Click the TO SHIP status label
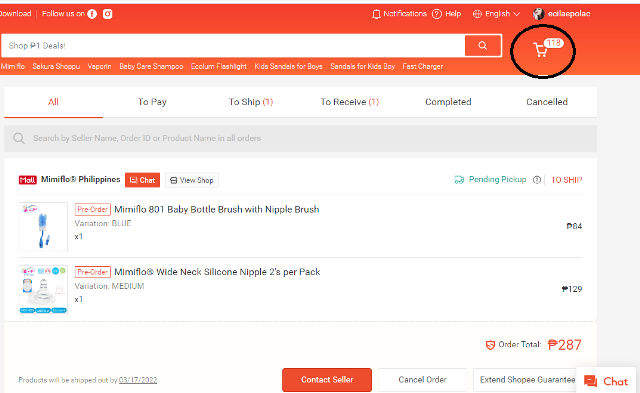Image resolution: width=640 pixels, height=393 pixels. 567,180
